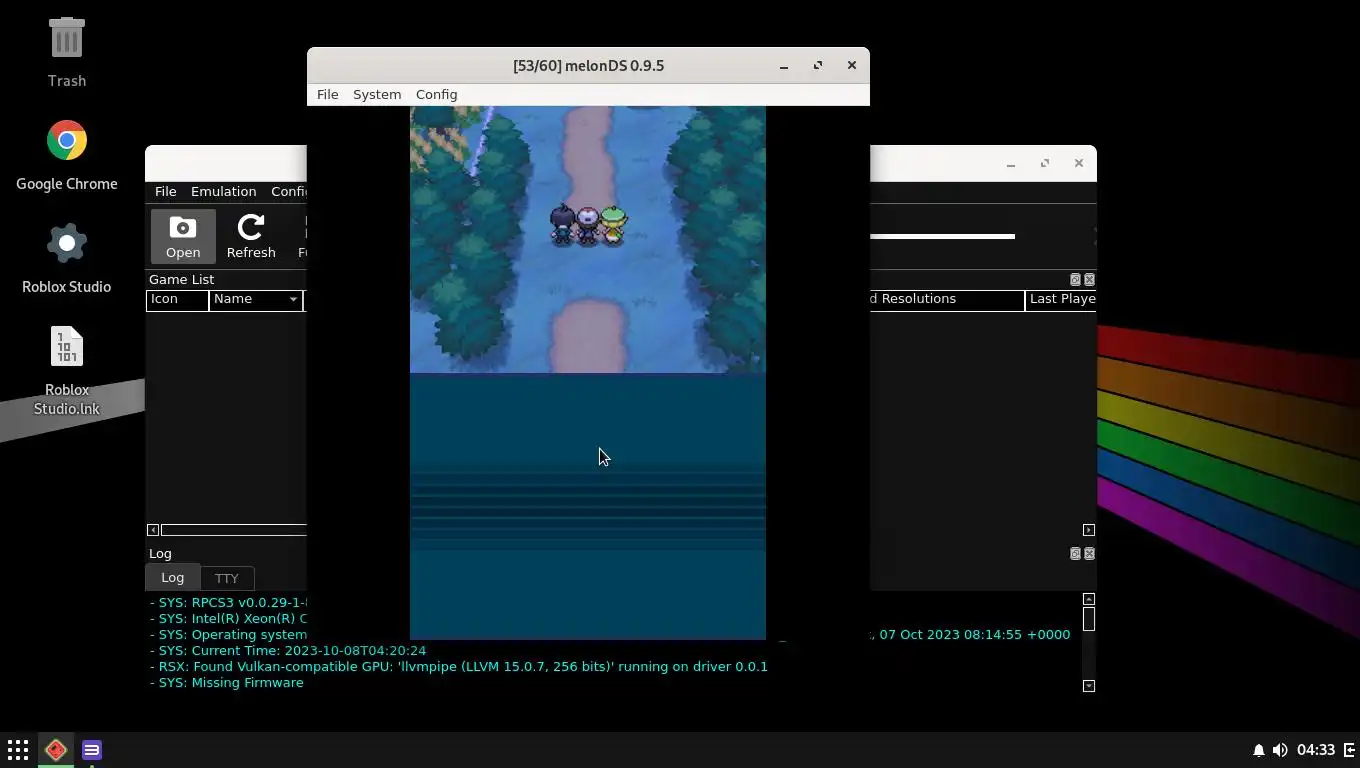Close the melonDS window
Image resolution: width=1360 pixels, height=768 pixels.
[x=852, y=66]
